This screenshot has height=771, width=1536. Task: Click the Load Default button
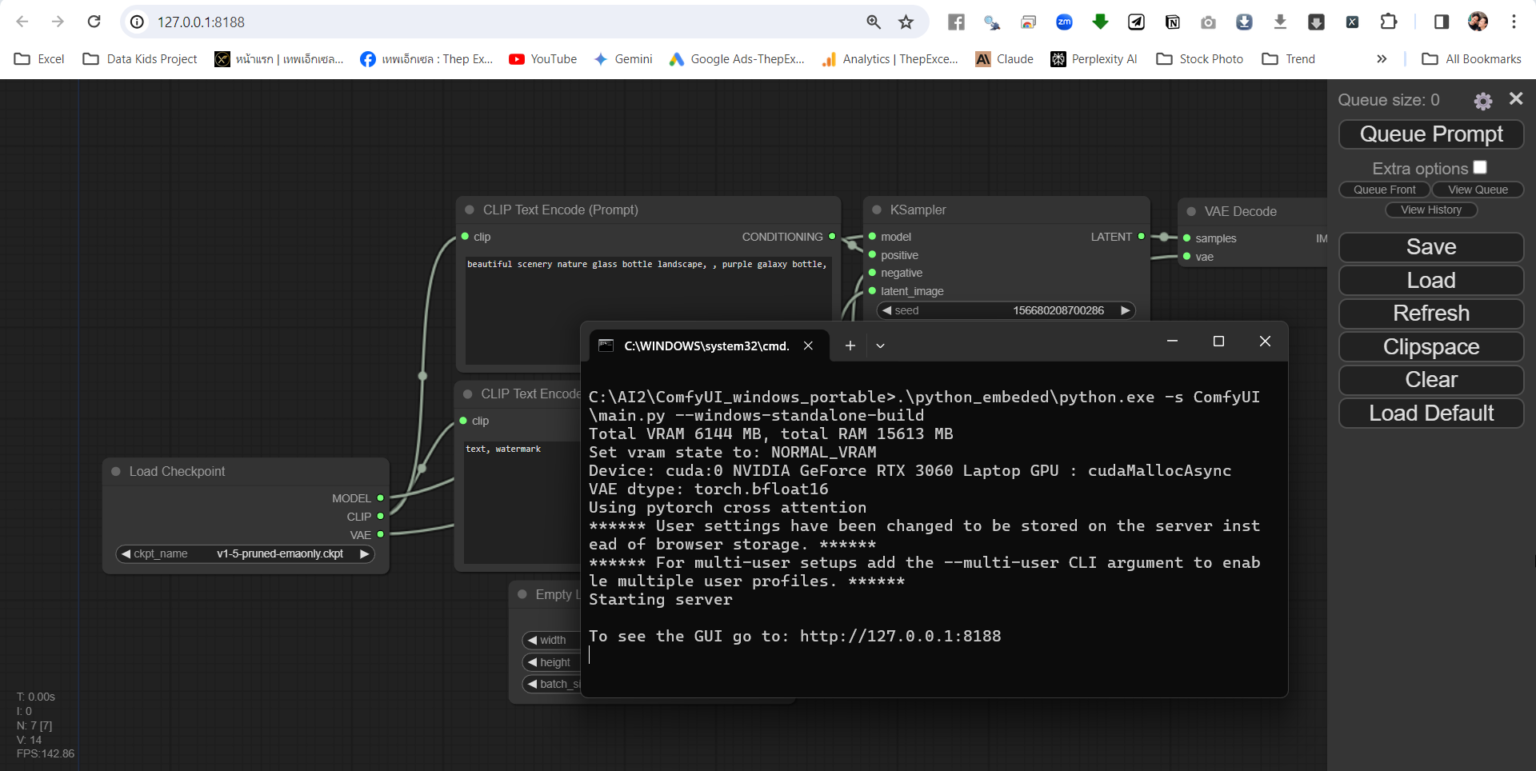tap(1431, 413)
